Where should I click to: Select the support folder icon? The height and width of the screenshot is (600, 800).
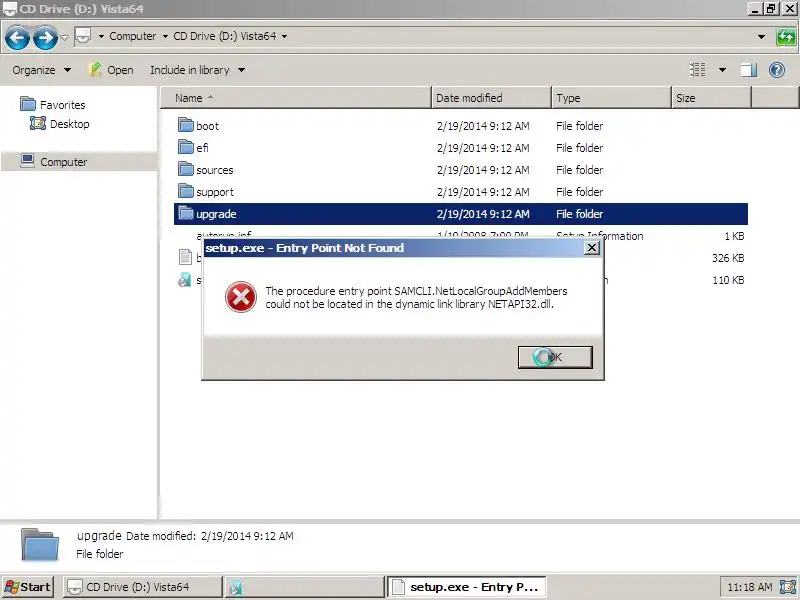(186, 191)
